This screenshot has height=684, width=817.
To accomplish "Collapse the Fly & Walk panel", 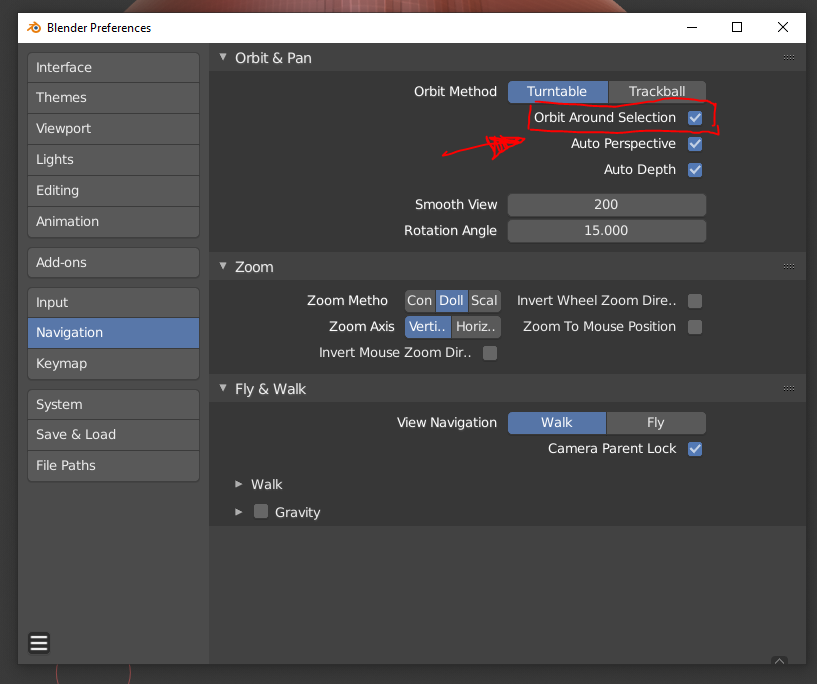I will 223,388.
